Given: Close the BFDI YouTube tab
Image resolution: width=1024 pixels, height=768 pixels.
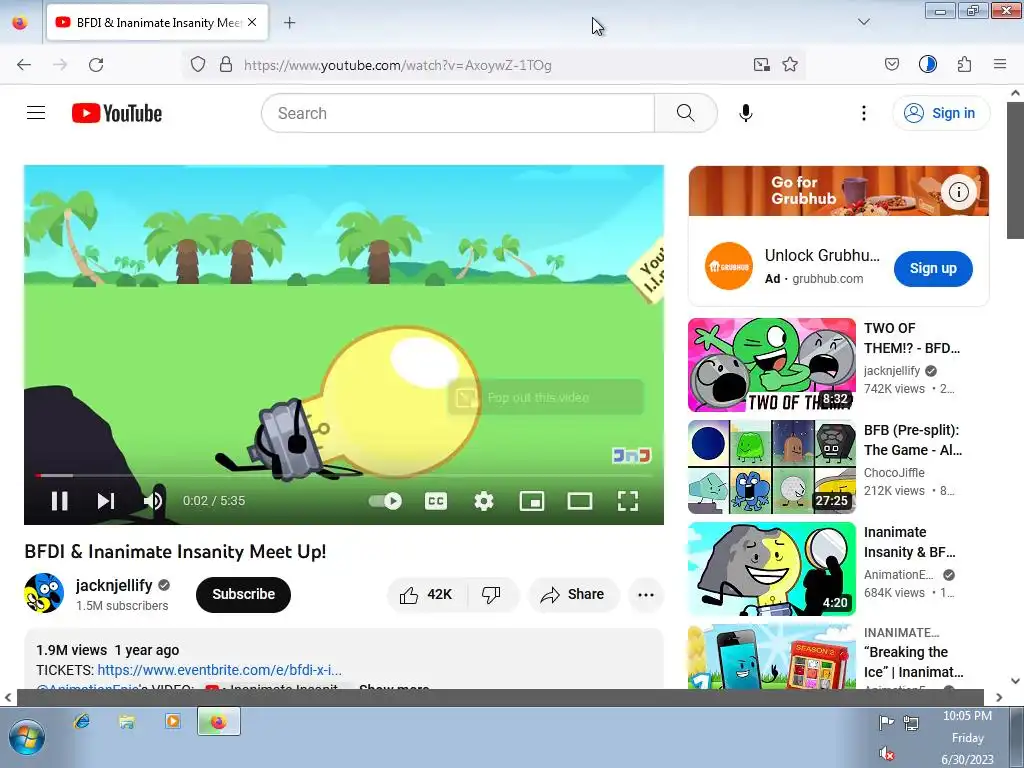Looking at the screenshot, I should point(252,22).
